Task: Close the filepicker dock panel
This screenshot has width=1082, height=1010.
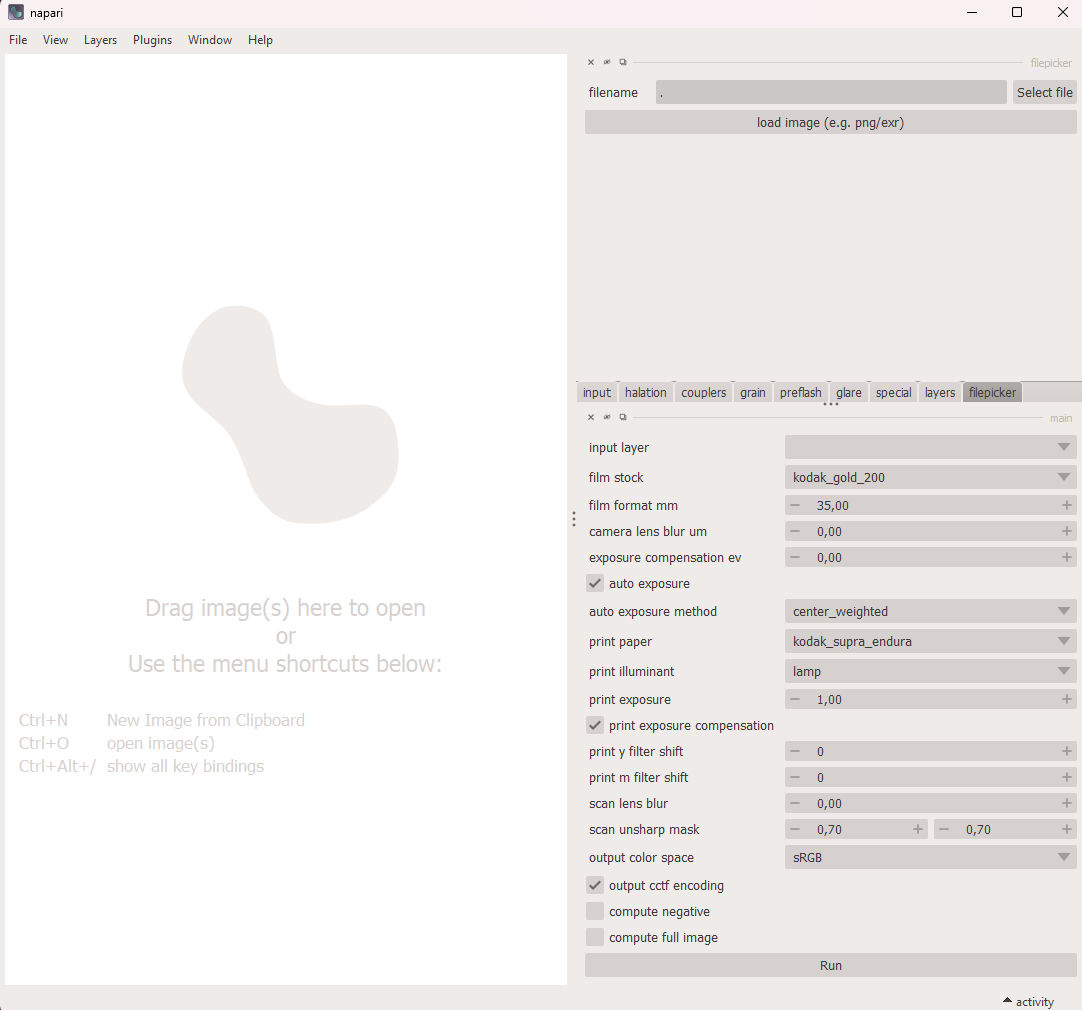Action: click(x=591, y=62)
